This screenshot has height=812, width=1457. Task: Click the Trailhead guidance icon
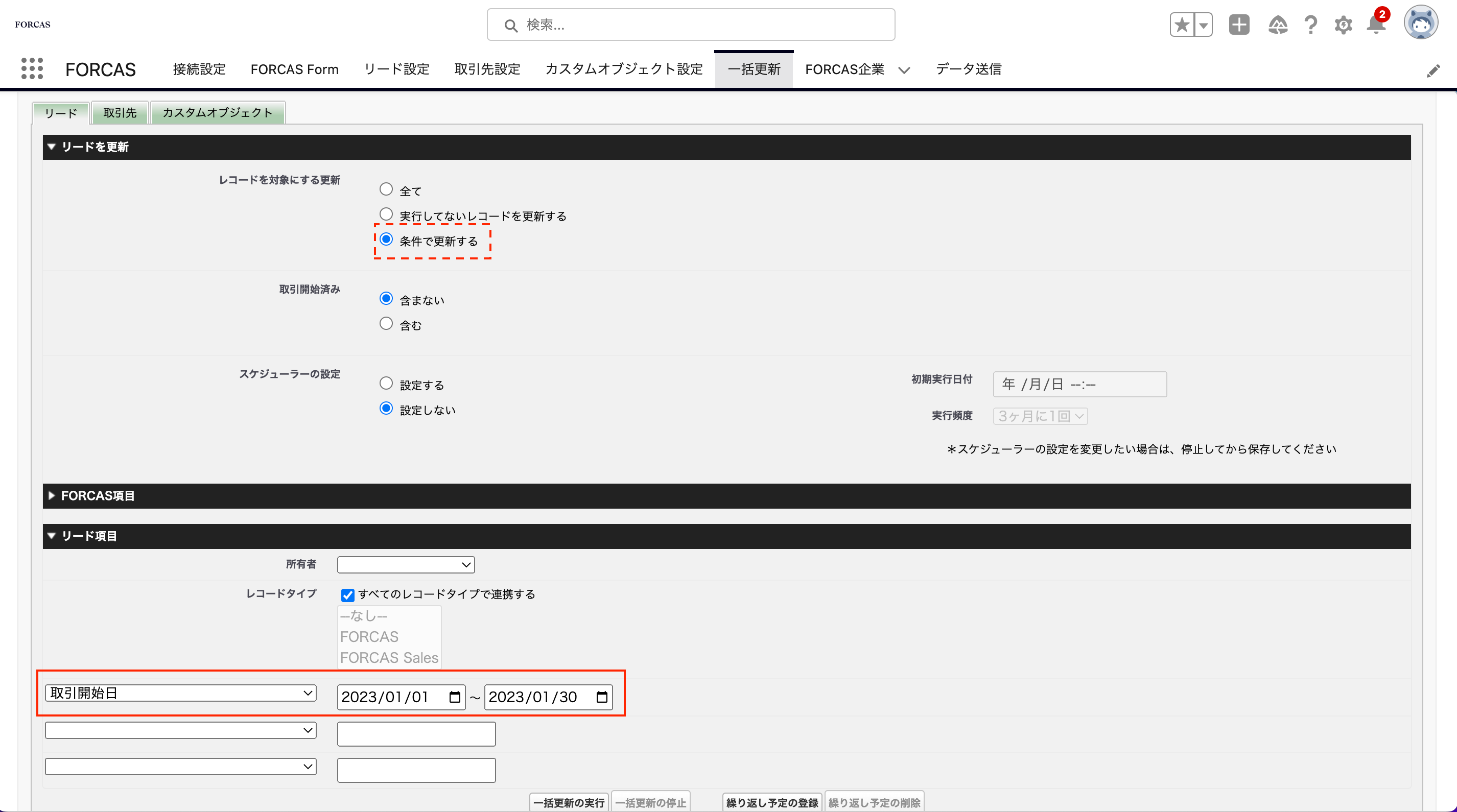1278,25
